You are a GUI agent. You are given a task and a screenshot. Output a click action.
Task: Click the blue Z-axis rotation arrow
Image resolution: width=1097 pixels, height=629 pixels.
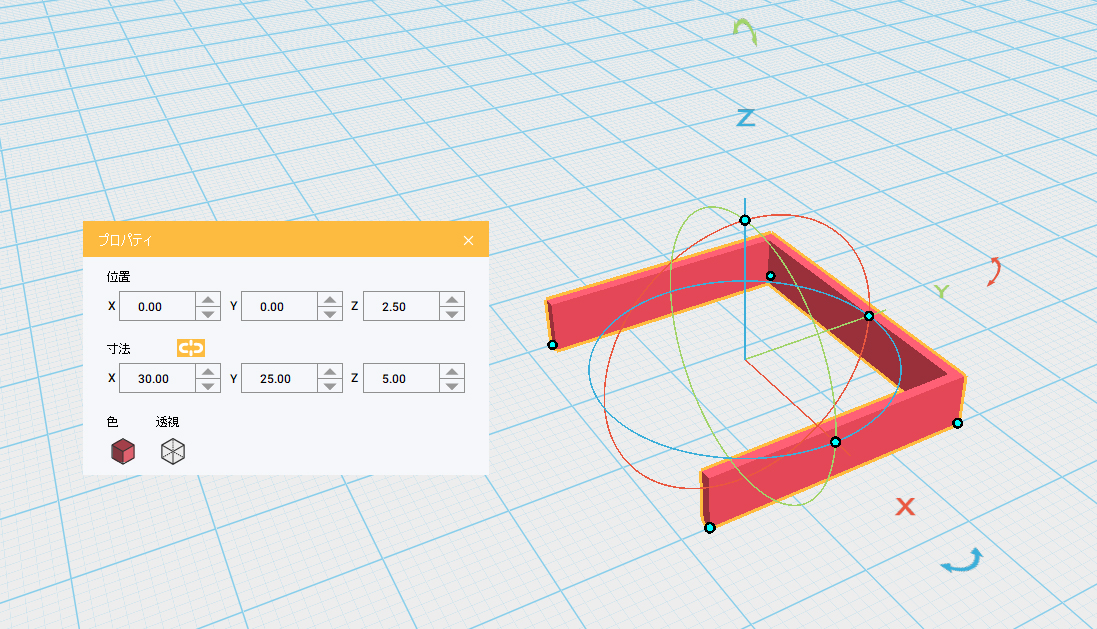pos(962,562)
